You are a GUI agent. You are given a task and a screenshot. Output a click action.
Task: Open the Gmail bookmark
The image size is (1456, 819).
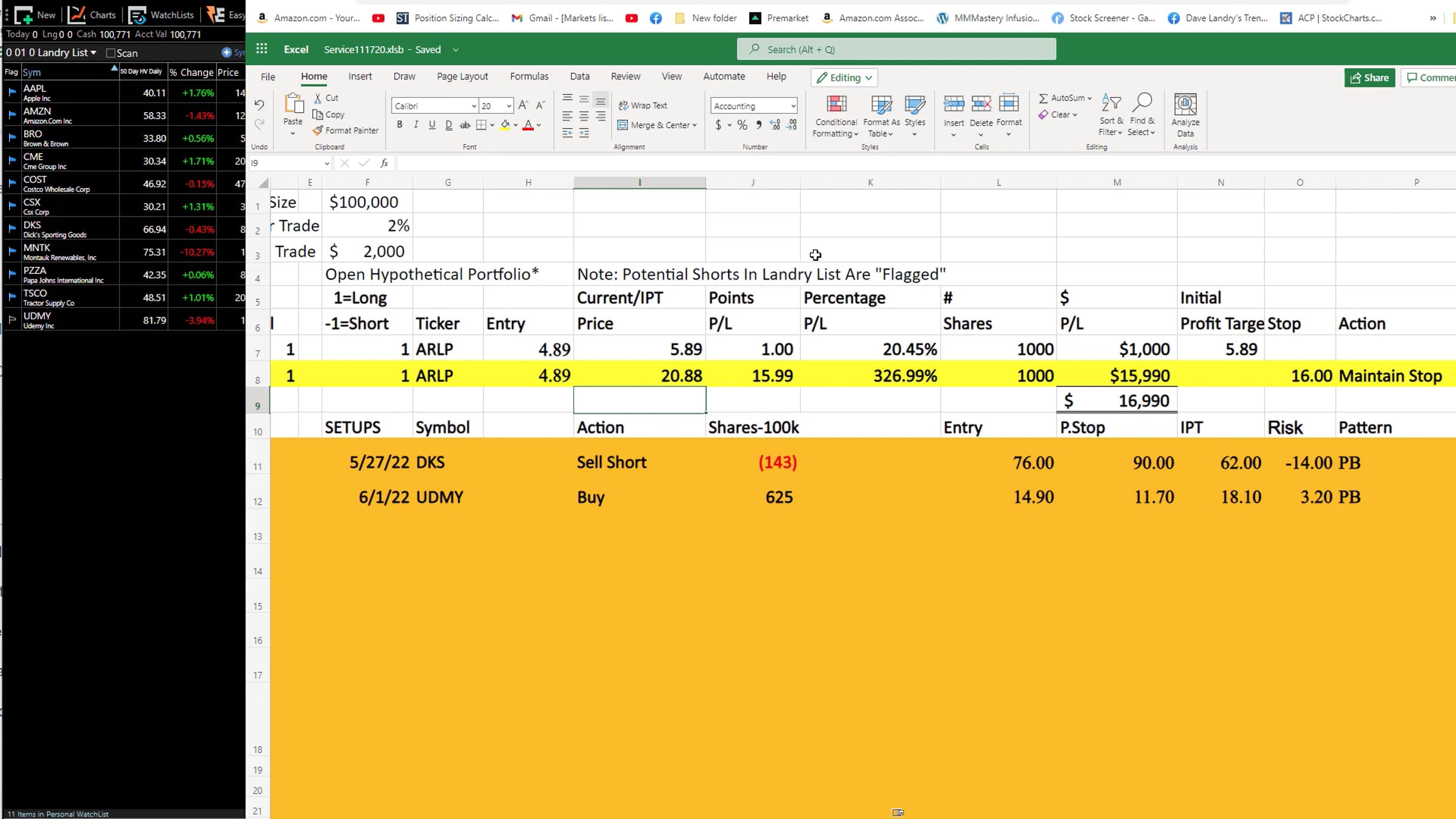562,18
